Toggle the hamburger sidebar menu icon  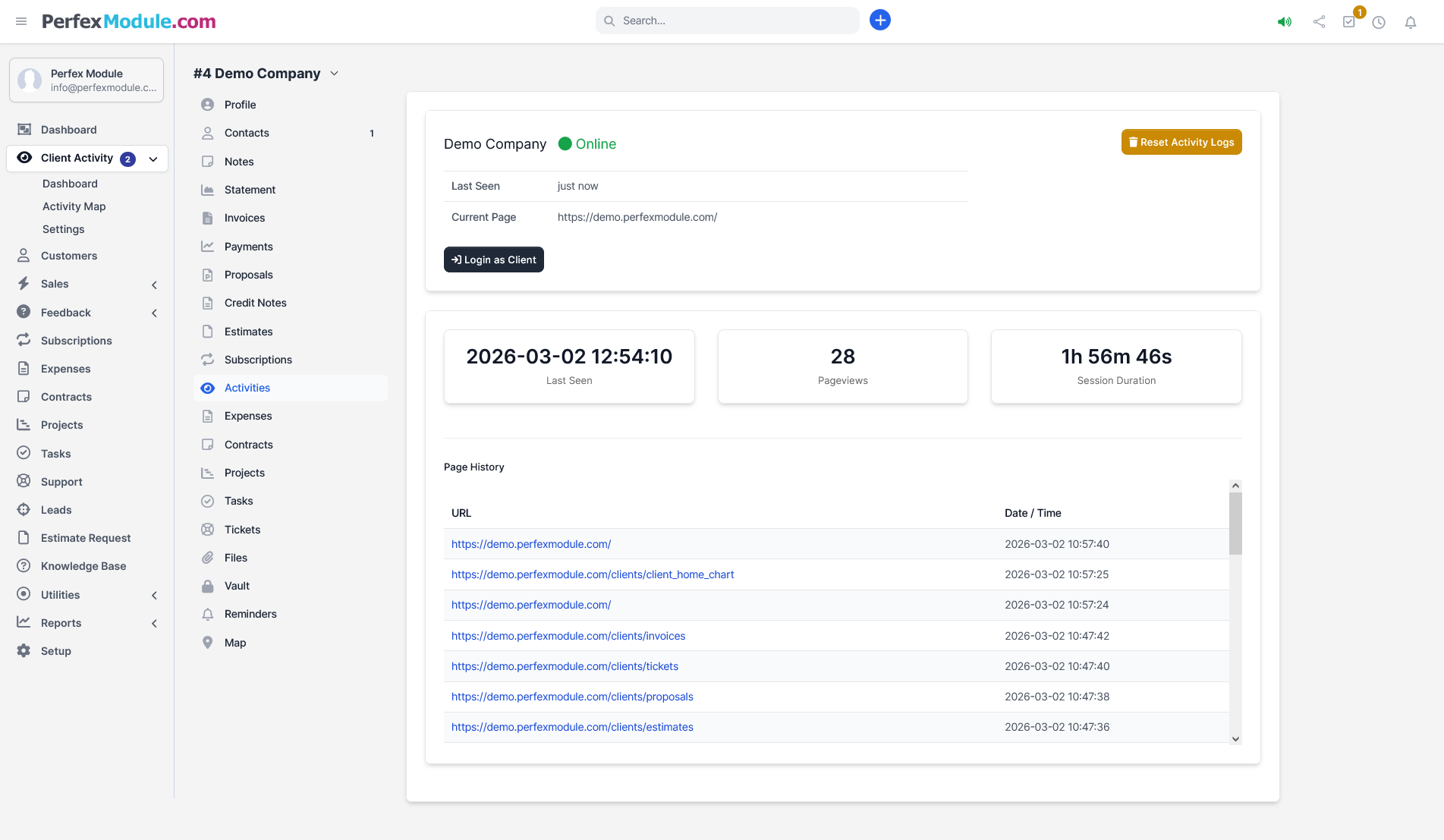pos(21,21)
